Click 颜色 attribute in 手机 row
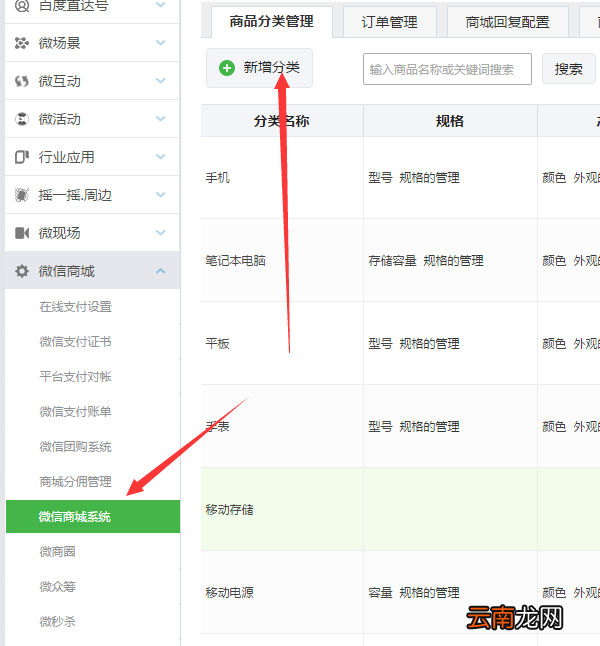The width and height of the screenshot is (600, 646). point(554,178)
